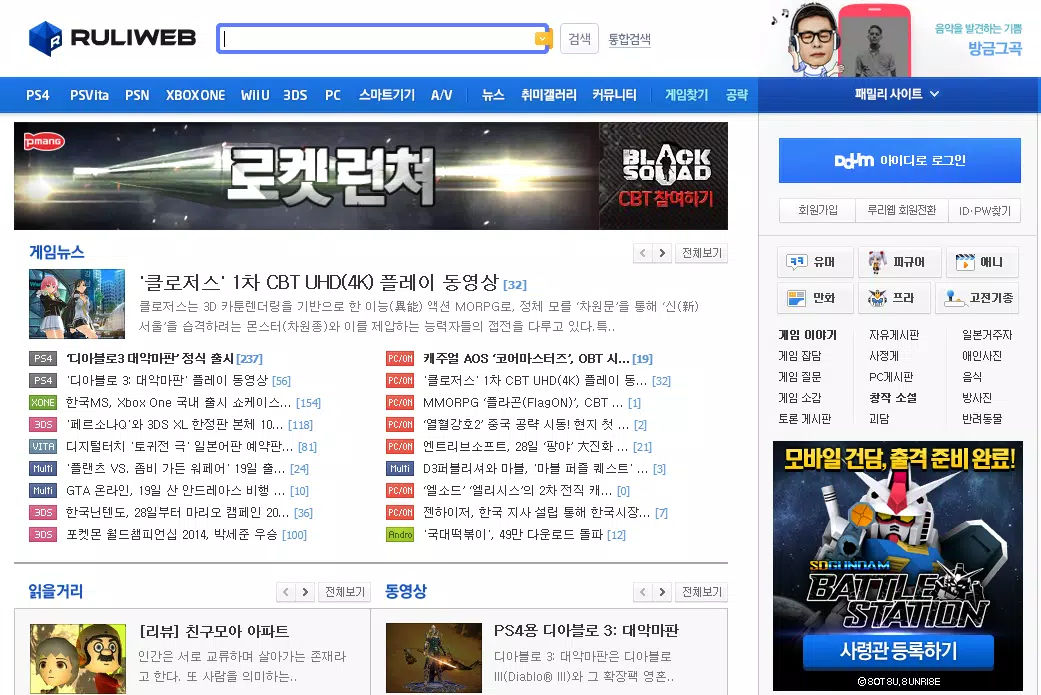Click the VITA tag beside 디지털터치 article
The image size is (1041, 695).
[42, 447]
